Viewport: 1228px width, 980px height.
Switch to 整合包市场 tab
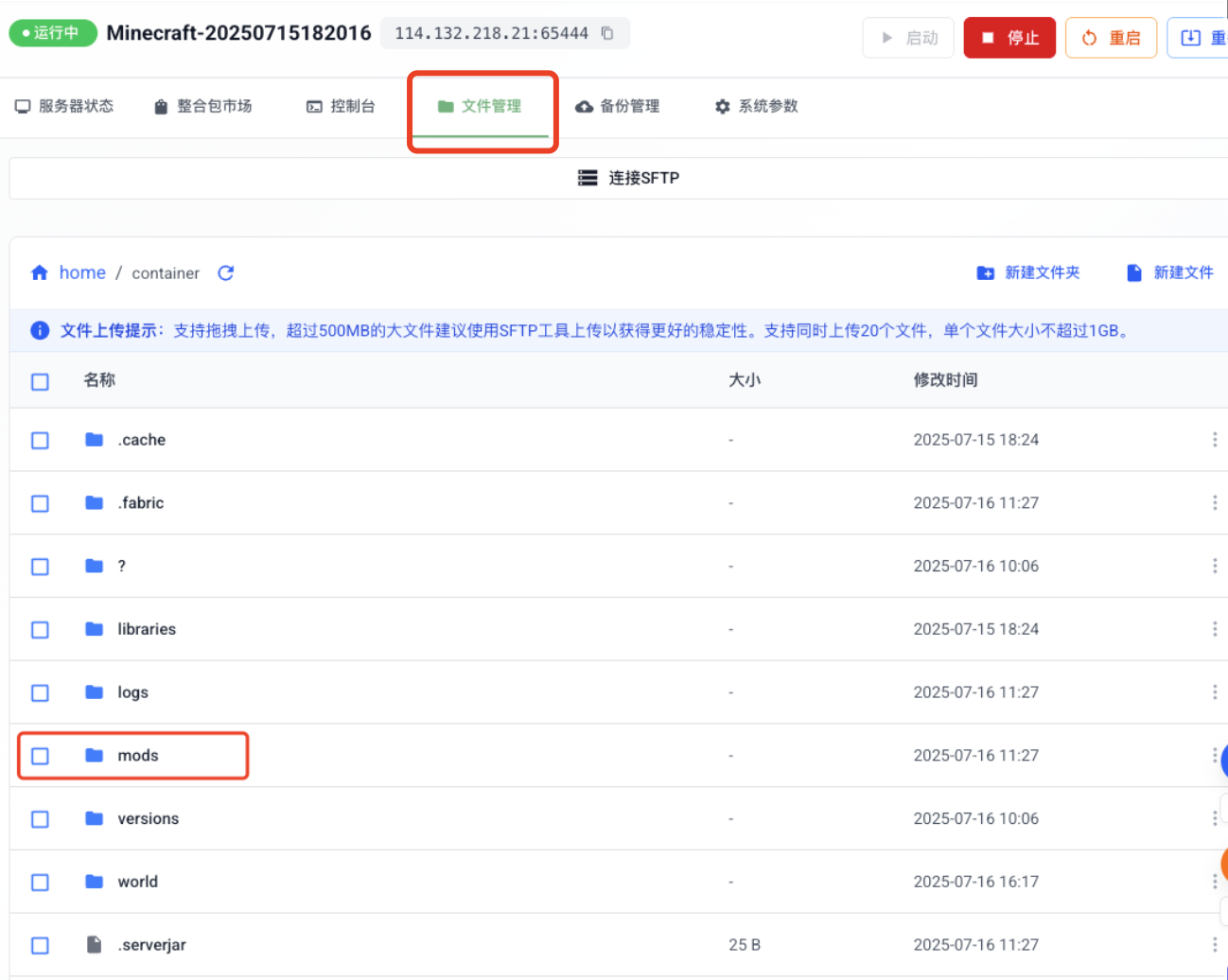203,106
